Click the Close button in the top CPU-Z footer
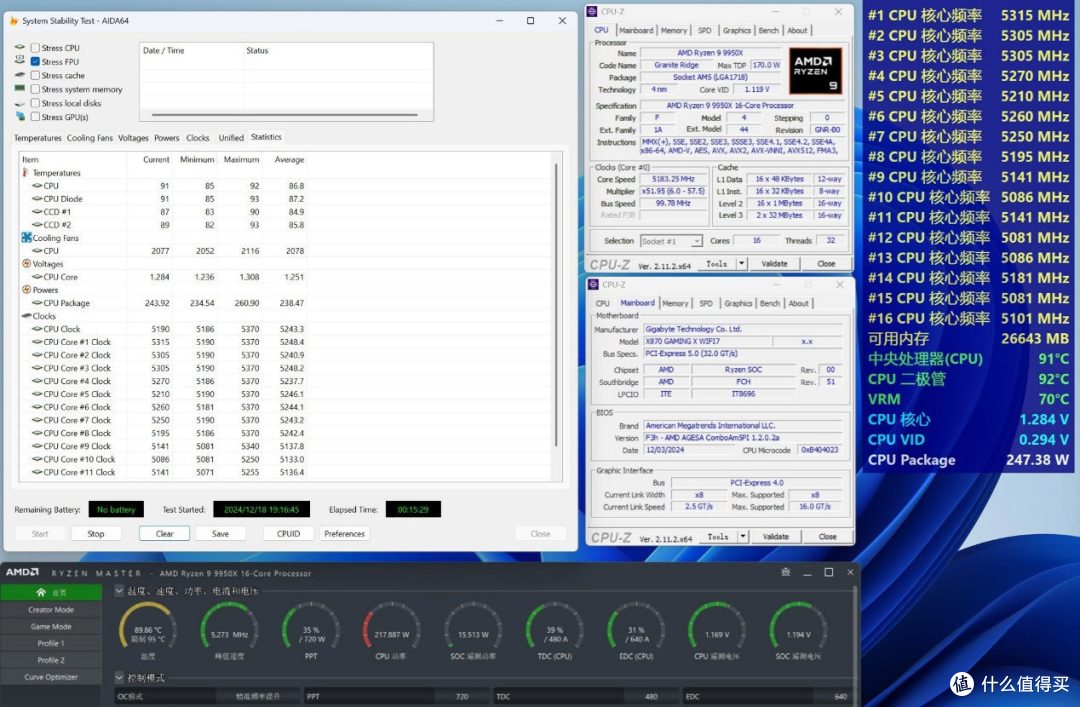The image size is (1080, 707). tap(826, 264)
